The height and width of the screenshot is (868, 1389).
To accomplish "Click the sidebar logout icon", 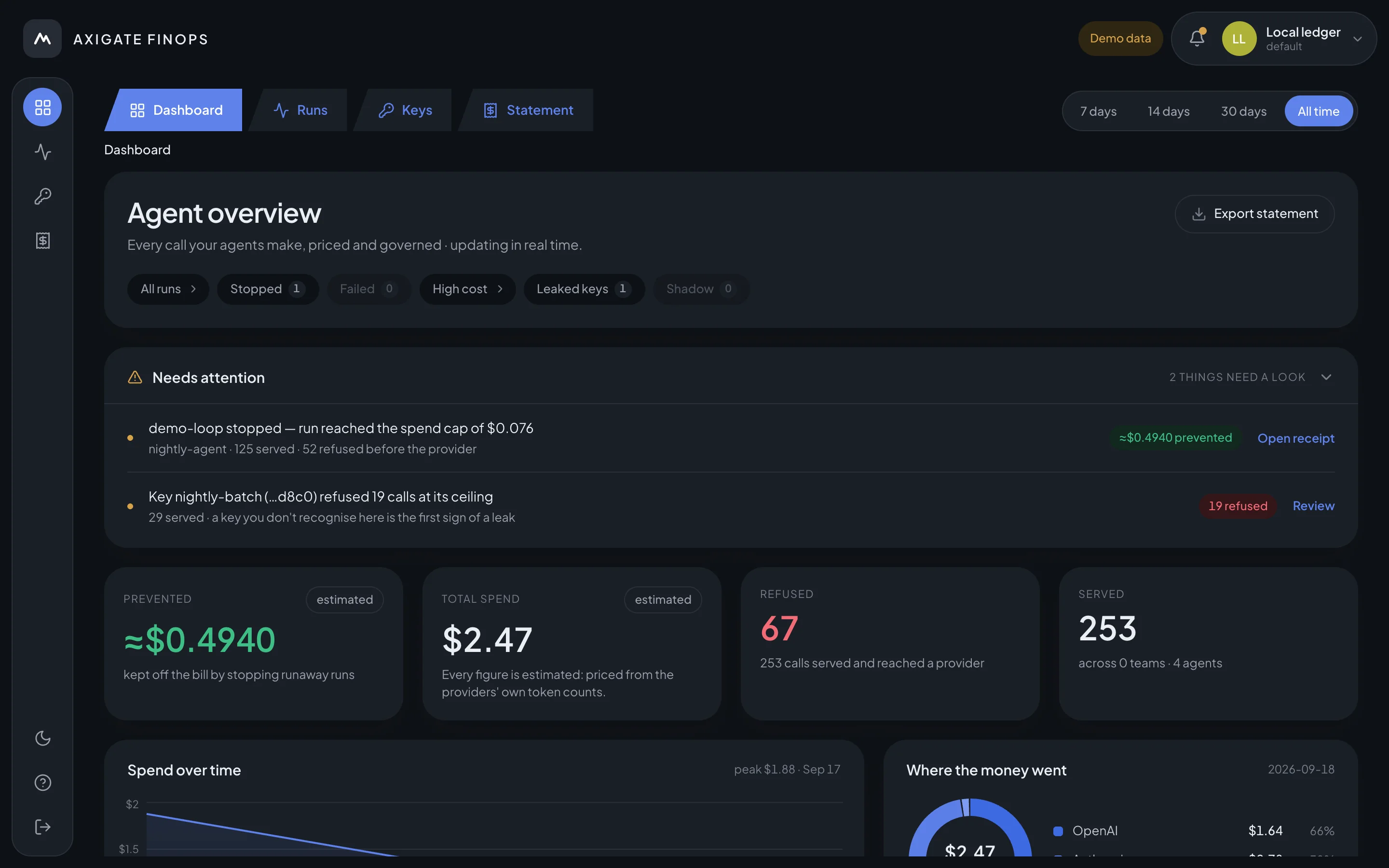I will (42, 827).
